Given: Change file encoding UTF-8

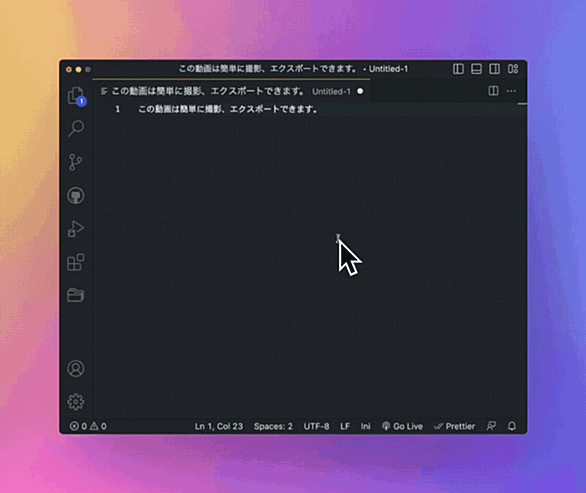Looking at the screenshot, I should 316,426.
